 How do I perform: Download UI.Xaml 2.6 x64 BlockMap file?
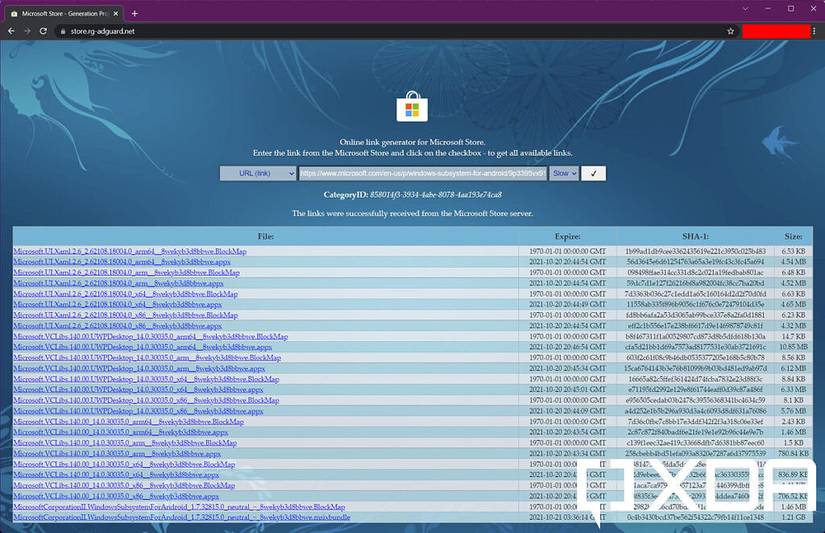tap(125, 294)
